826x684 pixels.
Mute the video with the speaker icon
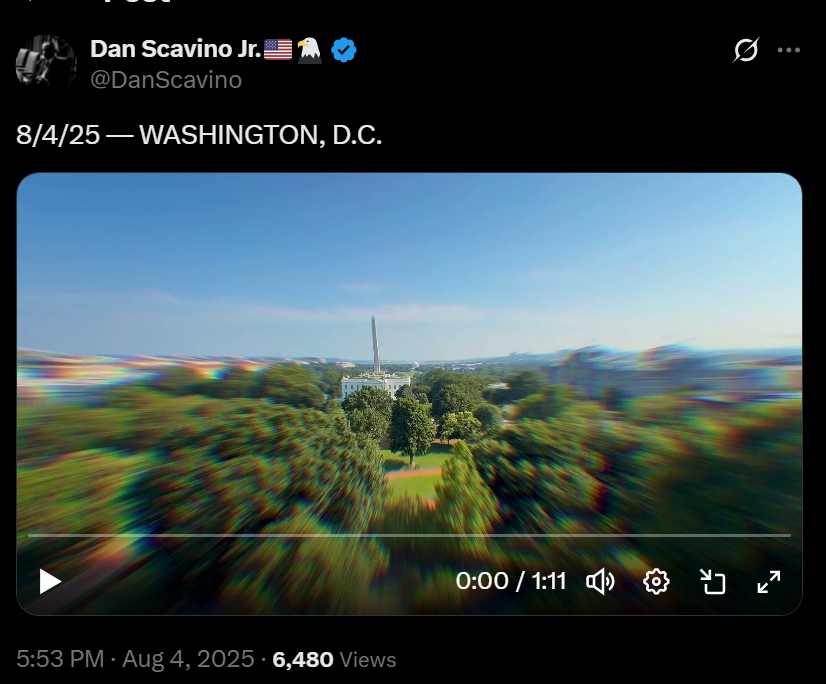pyautogui.click(x=601, y=582)
